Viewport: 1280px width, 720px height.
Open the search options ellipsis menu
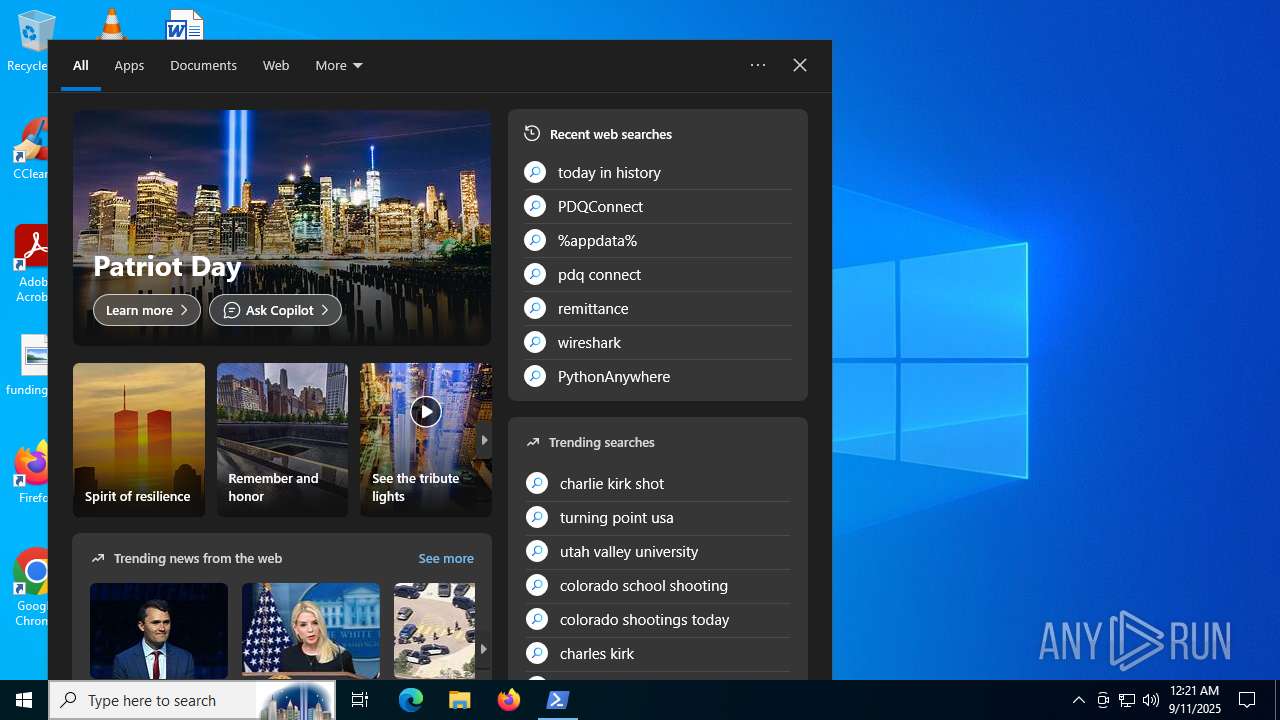coord(758,65)
